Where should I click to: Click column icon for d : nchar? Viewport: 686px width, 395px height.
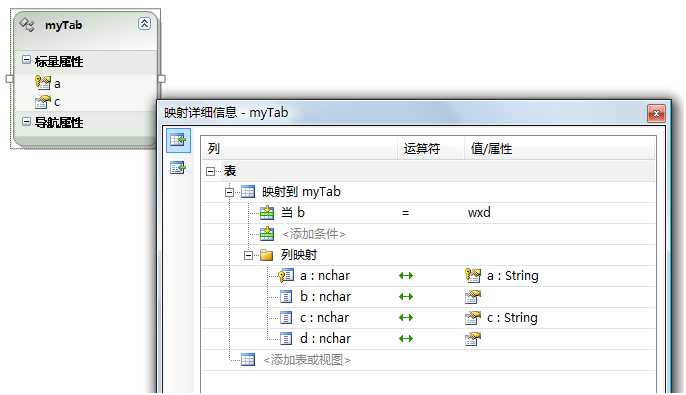[286, 339]
